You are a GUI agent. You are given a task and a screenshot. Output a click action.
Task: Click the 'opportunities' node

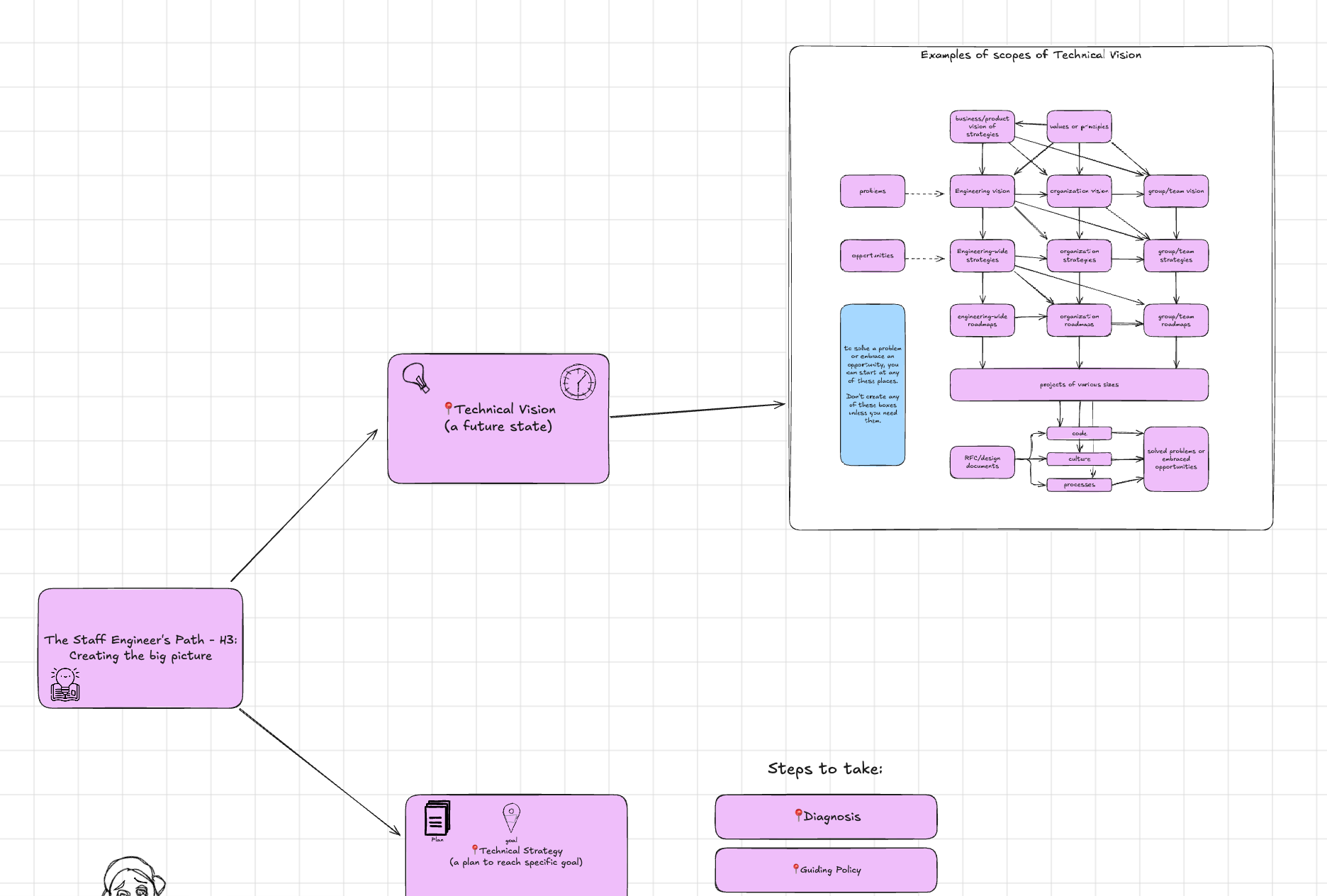click(872, 256)
